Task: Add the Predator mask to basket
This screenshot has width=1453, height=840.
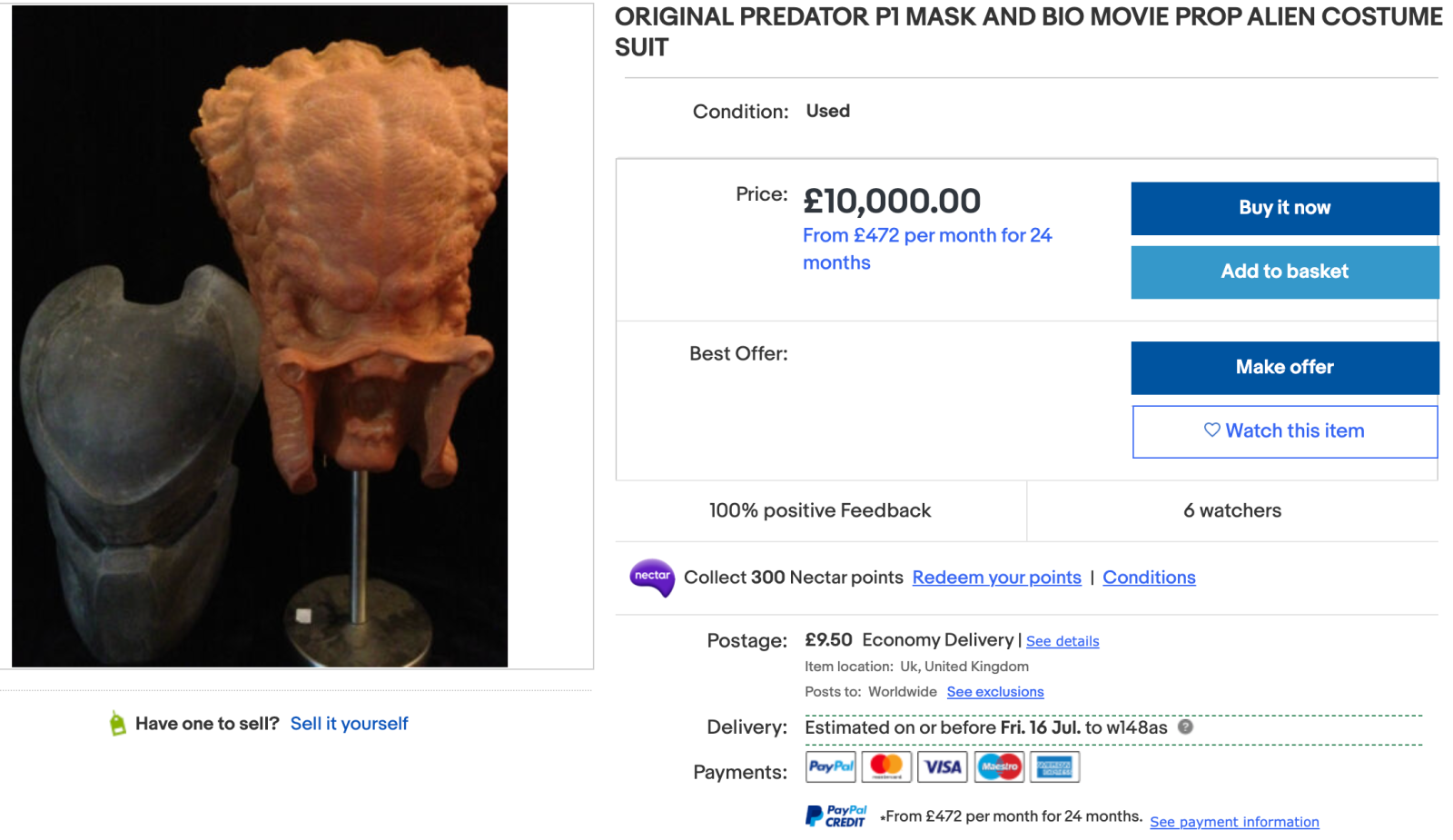Action: click(1284, 272)
